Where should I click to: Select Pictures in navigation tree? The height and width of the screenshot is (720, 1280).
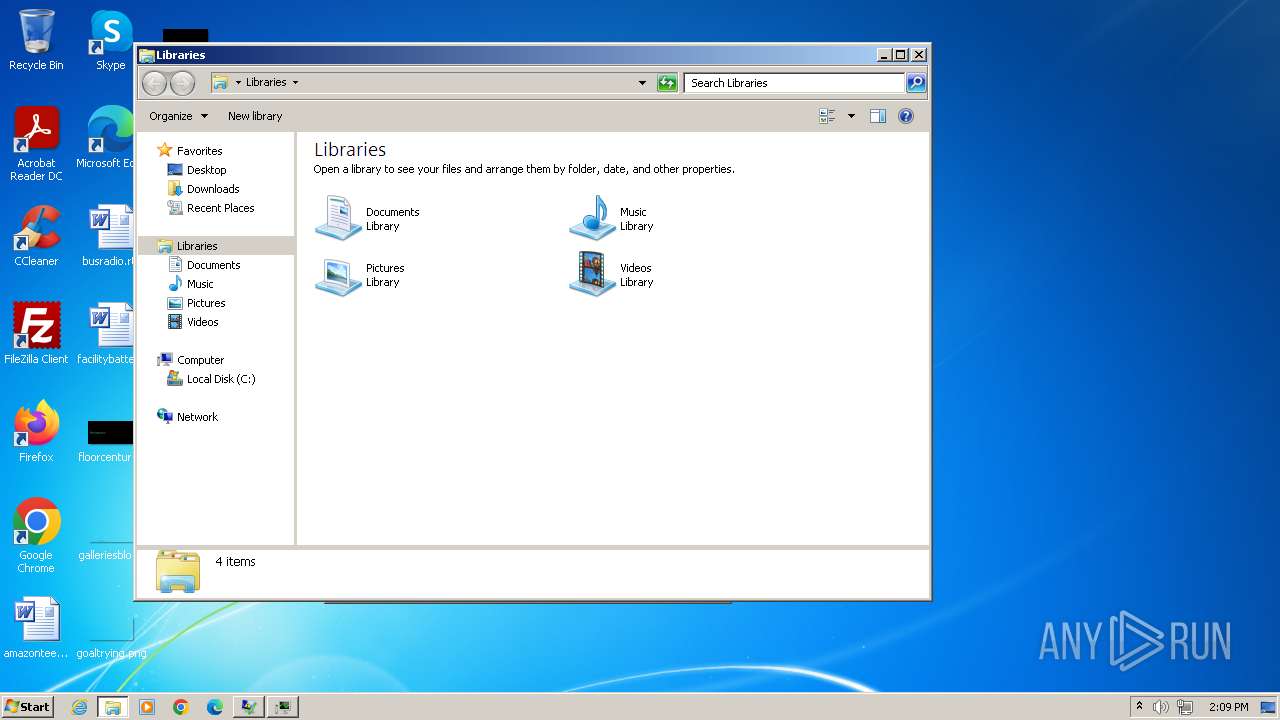coord(206,303)
